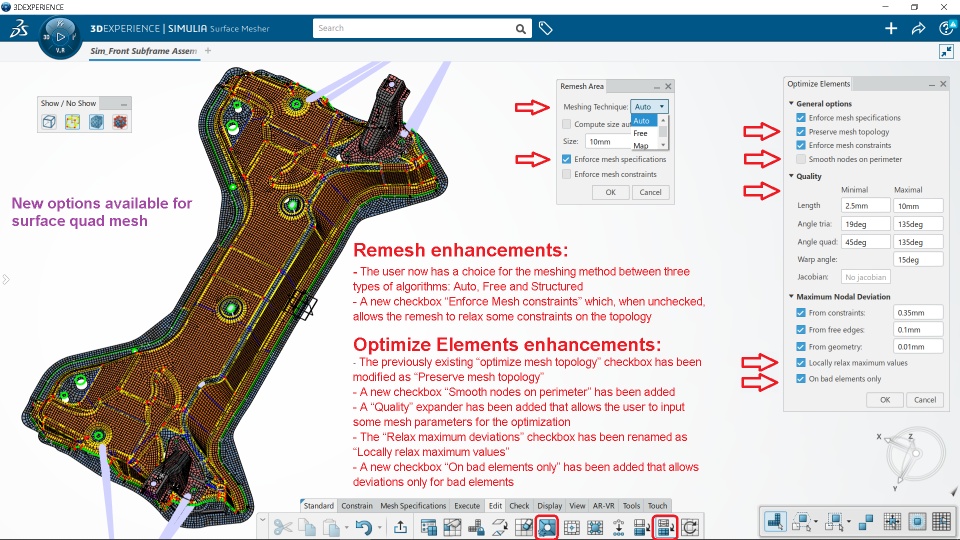Click OK in Remesh Area dialog
960x540 pixels.
[x=610, y=192]
